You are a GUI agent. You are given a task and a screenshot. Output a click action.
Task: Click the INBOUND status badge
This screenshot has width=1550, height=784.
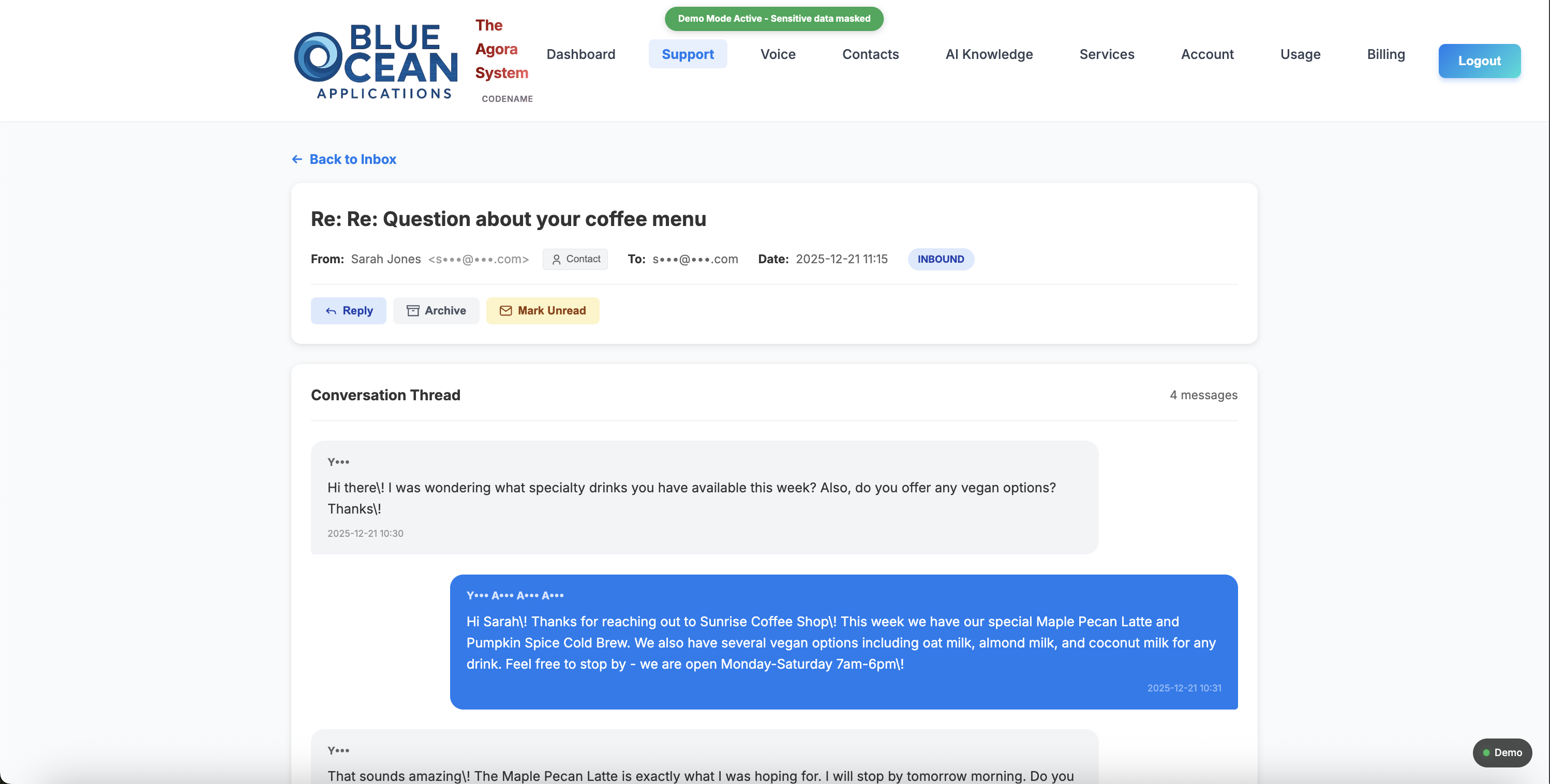(941, 259)
